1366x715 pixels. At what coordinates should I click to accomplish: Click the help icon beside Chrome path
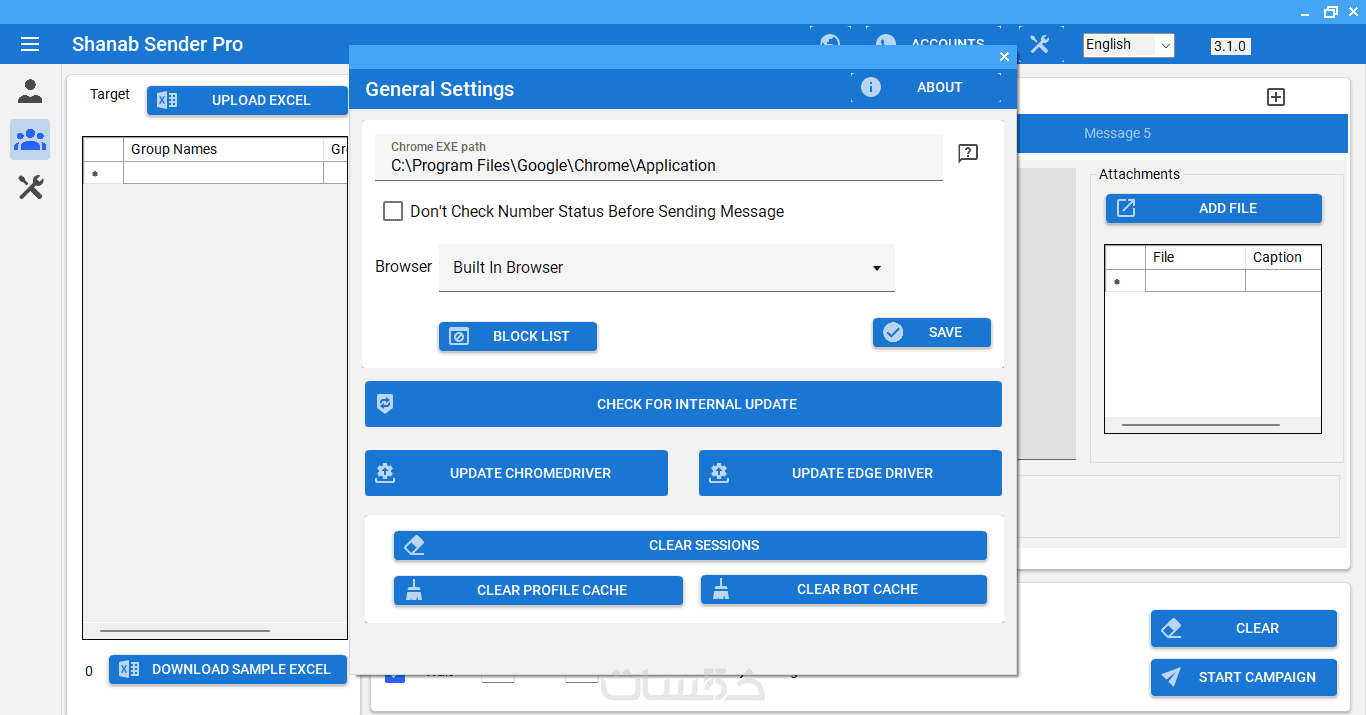pyautogui.click(x=967, y=153)
